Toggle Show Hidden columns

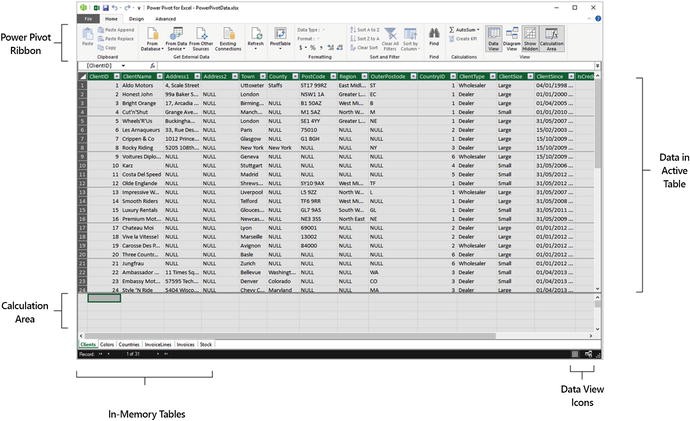pos(530,39)
